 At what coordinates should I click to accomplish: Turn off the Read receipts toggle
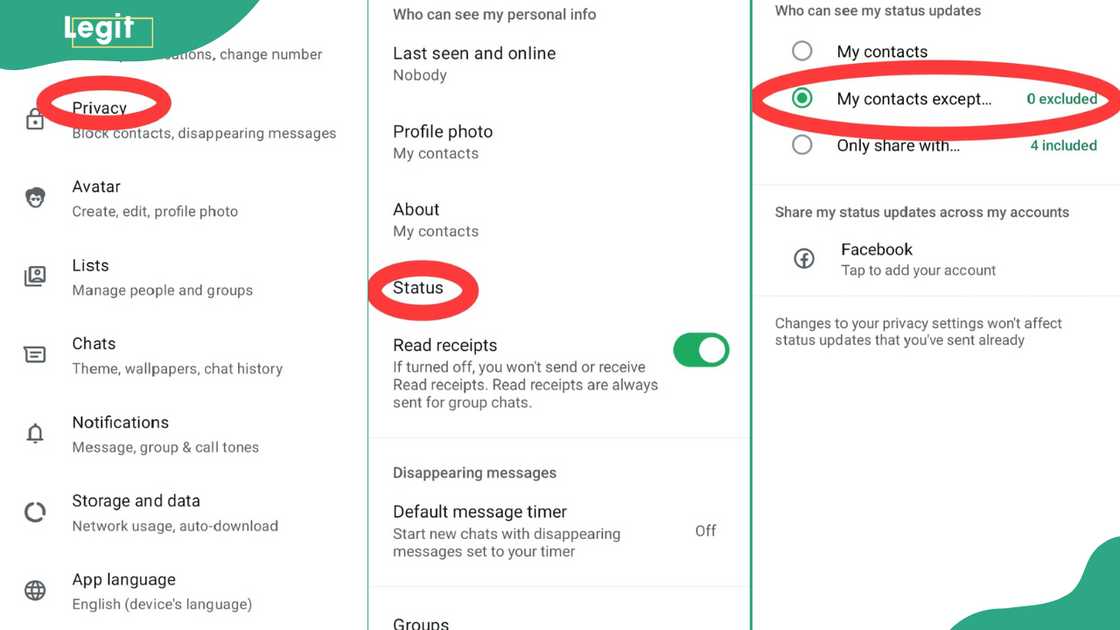[701, 350]
